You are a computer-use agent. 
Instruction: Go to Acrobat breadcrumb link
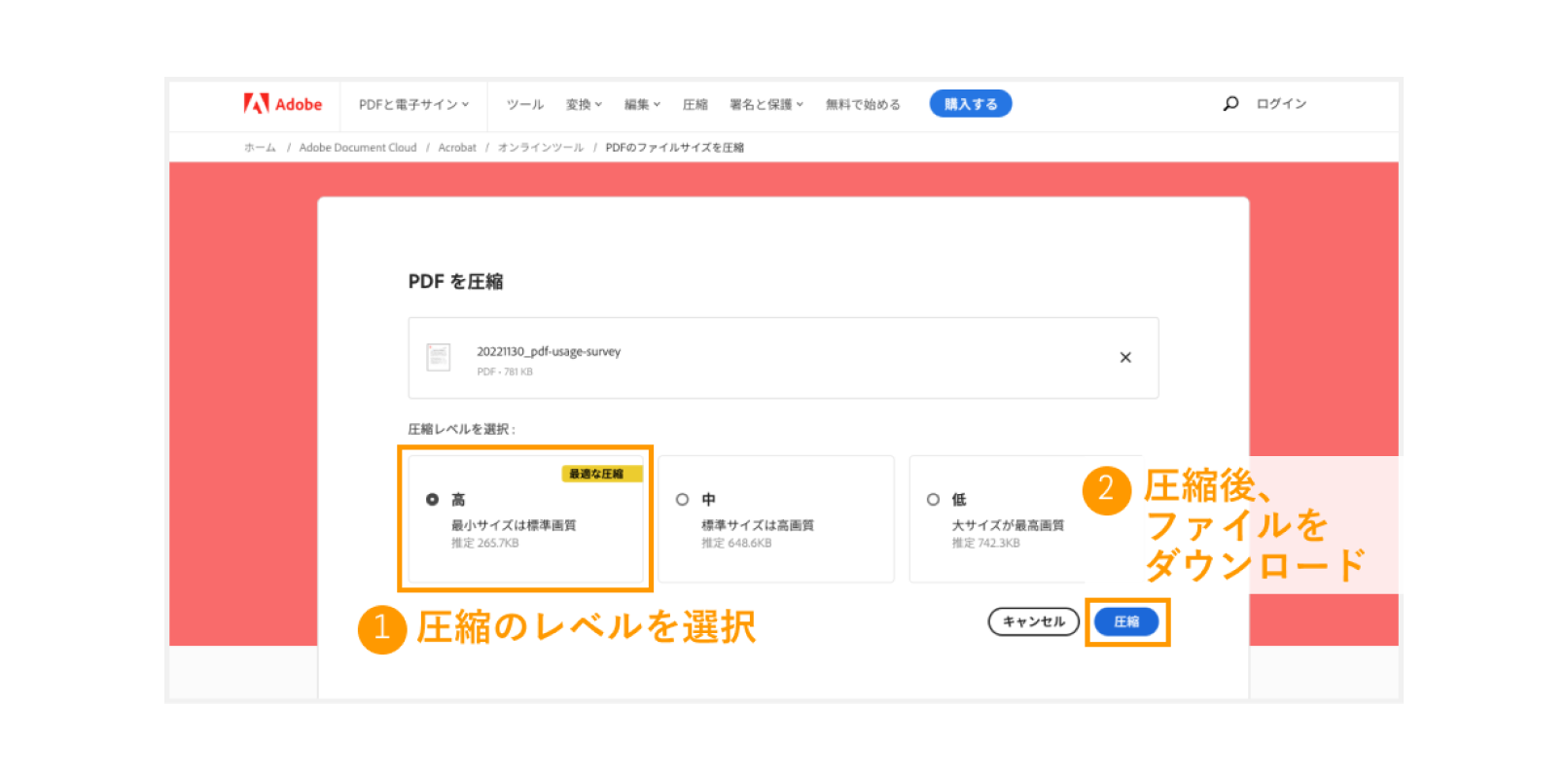[x=457, y=148]
